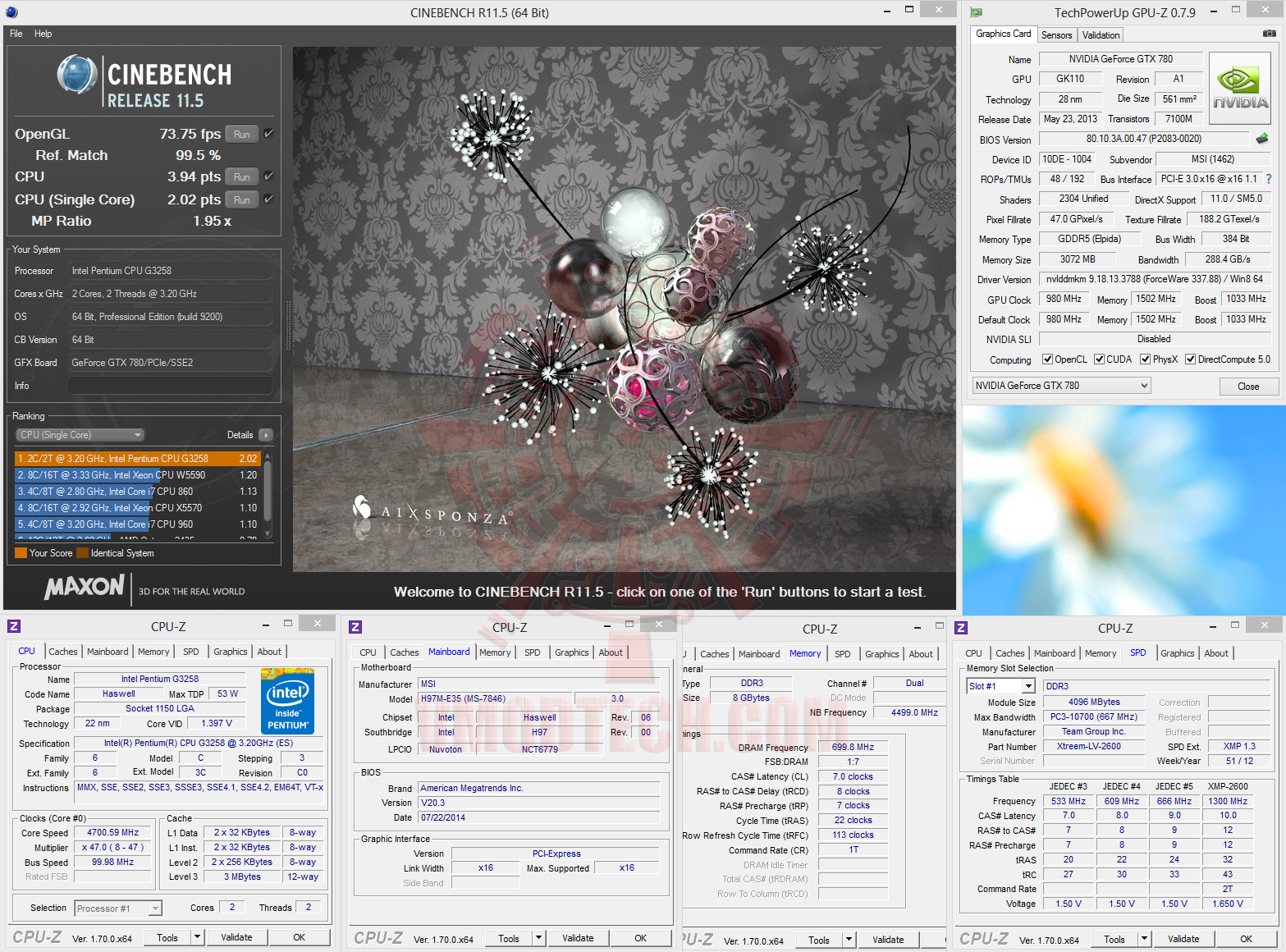Toggle the CUDA checkbox
The height and width of the screenshot is (952, 1286).
coord(1099,359)
